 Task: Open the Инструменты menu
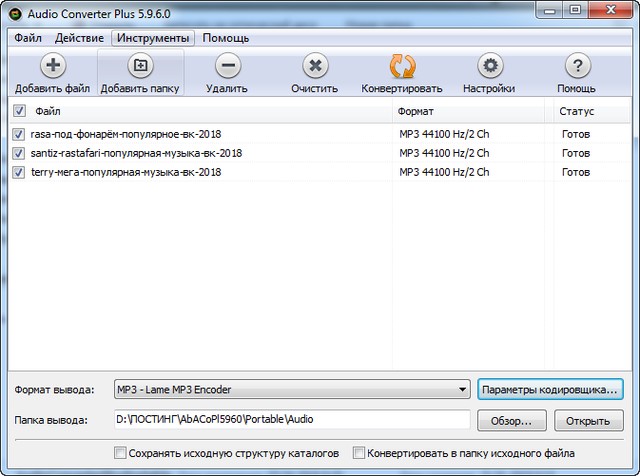coord(153,38)
